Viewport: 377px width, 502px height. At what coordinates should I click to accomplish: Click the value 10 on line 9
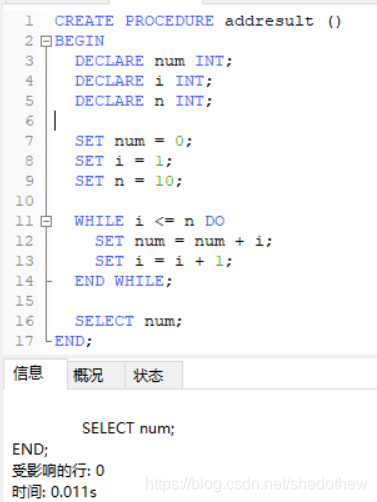coord(164,181)
